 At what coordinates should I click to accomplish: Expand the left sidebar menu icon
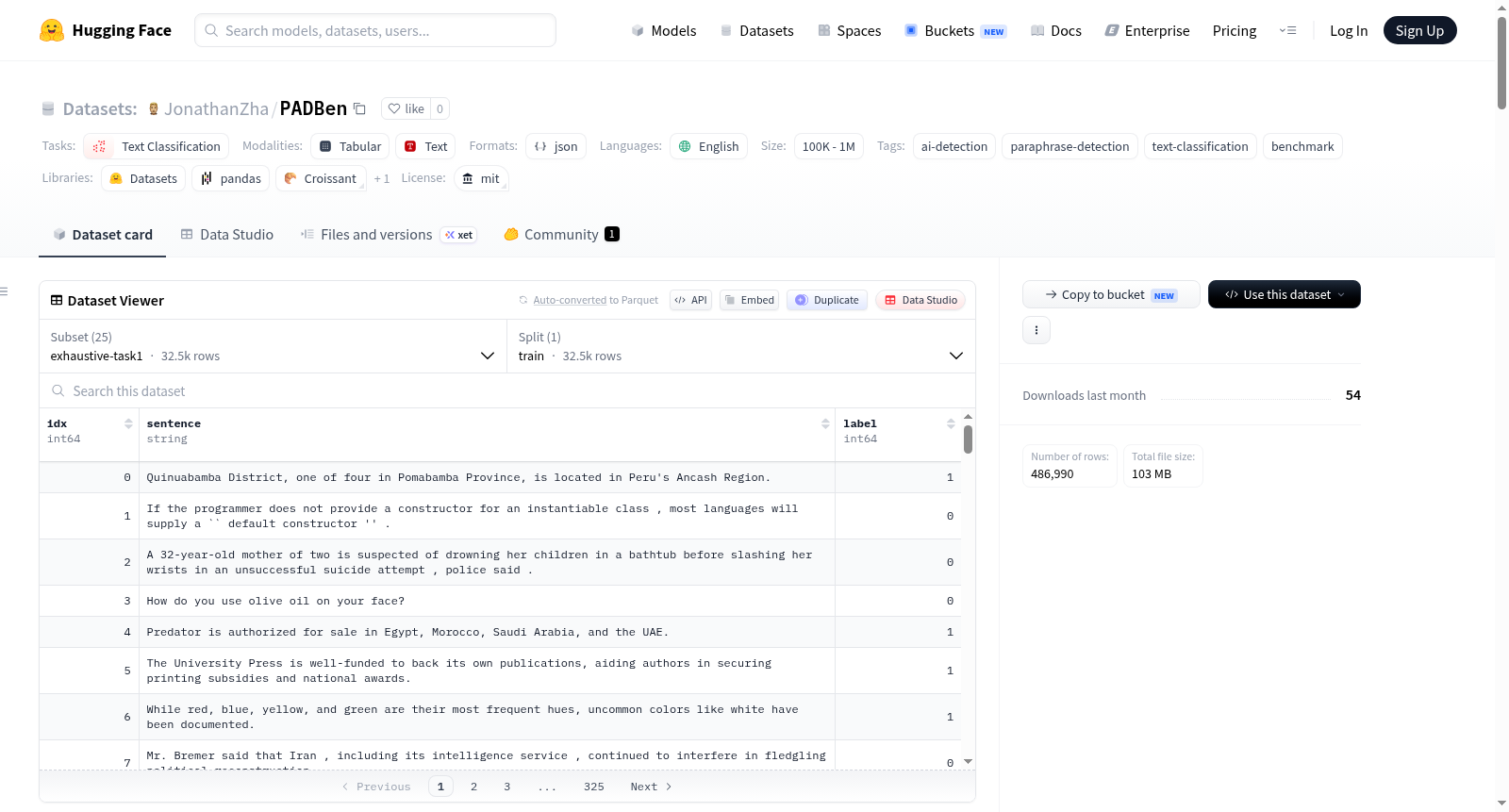[4, 291]
